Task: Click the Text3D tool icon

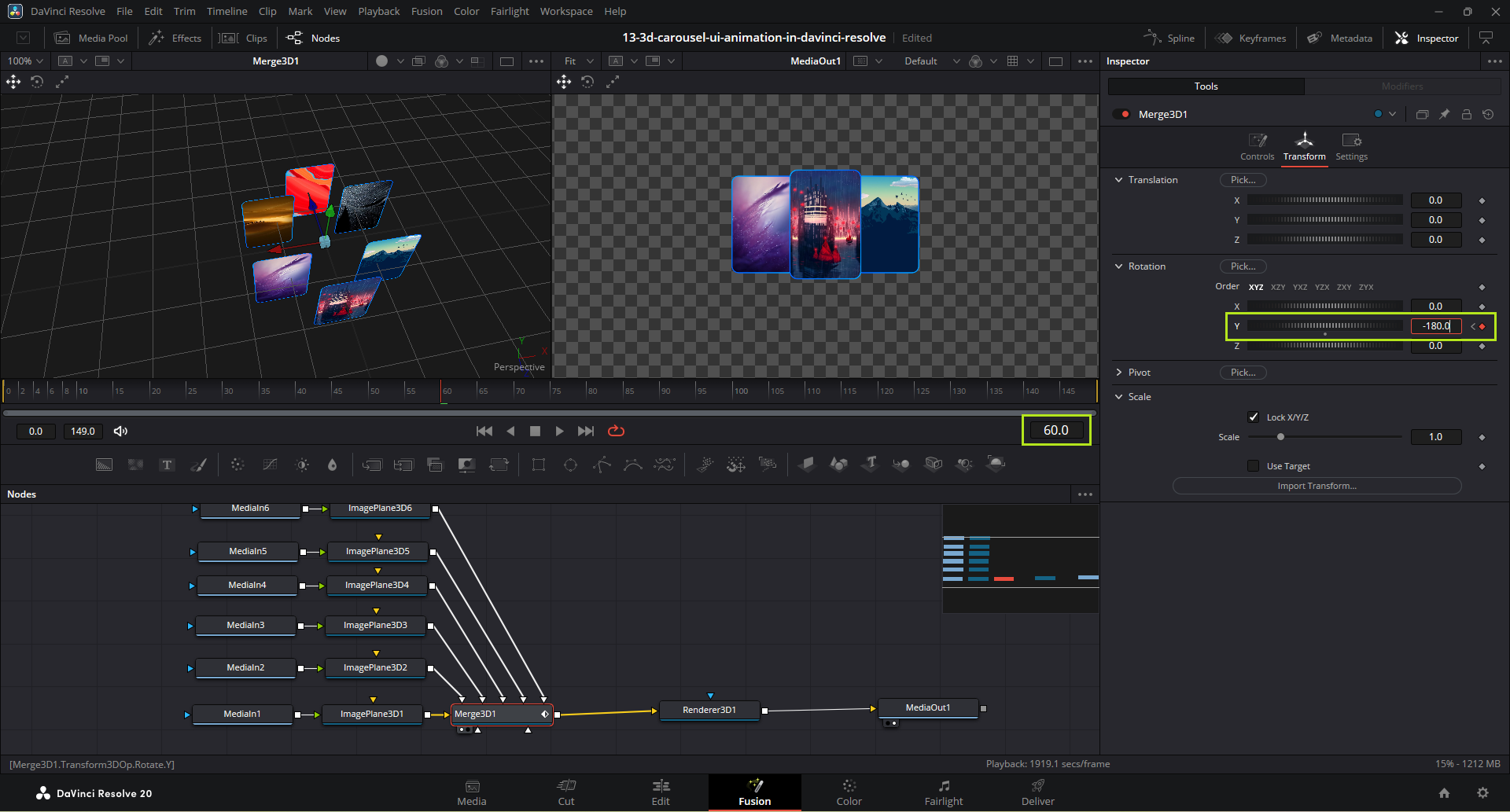Action: pyautogui.click(x=870, y=464)
